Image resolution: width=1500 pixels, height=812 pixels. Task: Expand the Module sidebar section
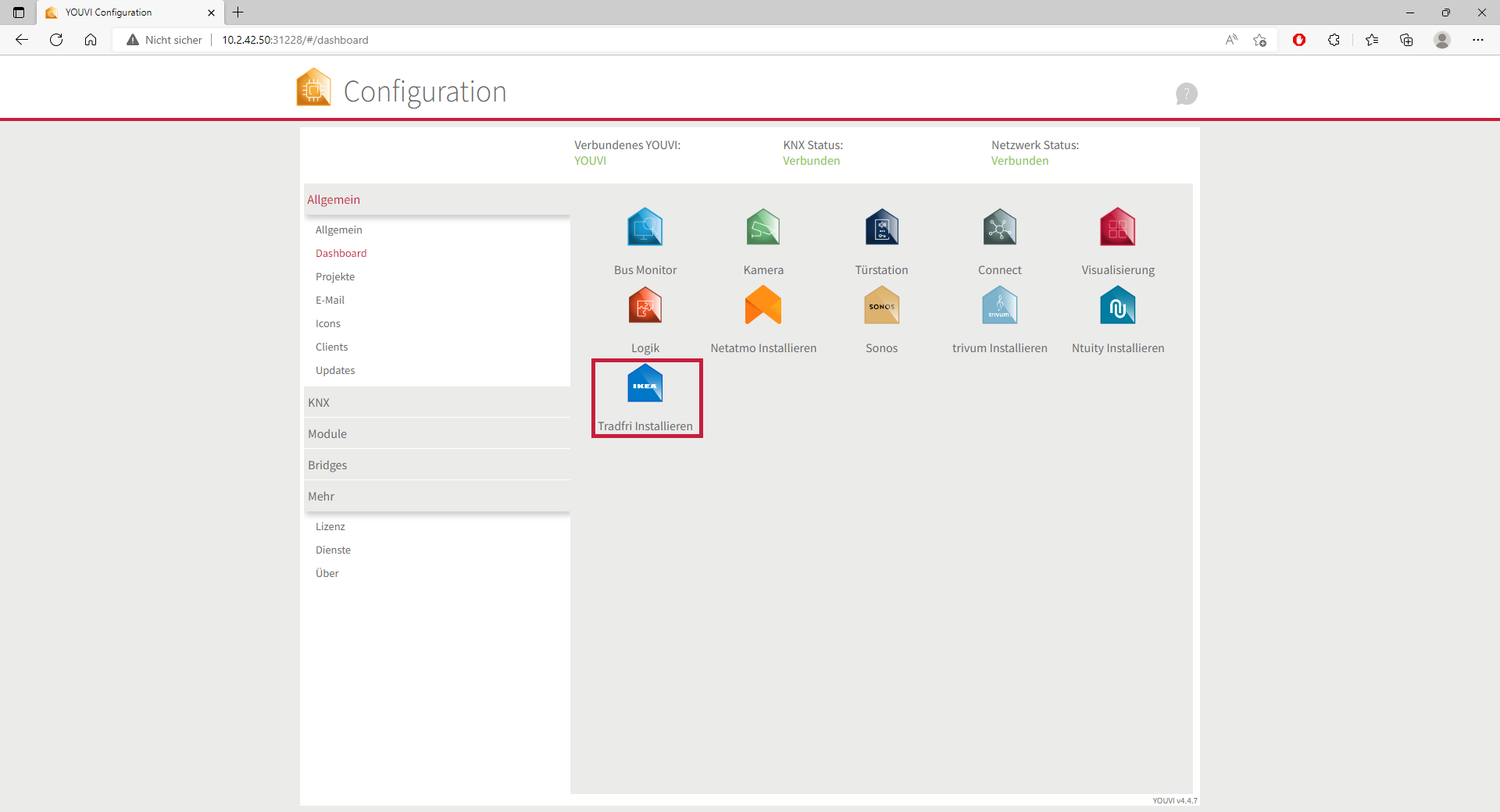click(x=327, y=434)
